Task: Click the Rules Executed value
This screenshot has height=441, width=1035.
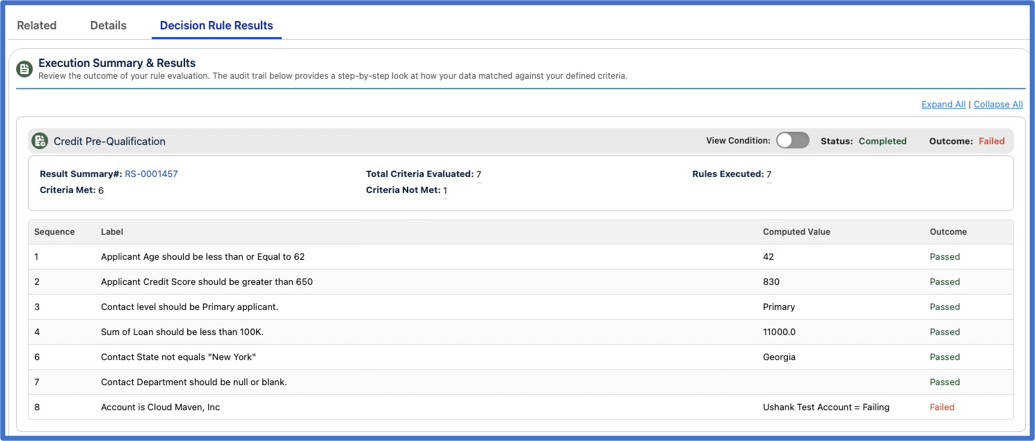Action: [x=769, y=175]
